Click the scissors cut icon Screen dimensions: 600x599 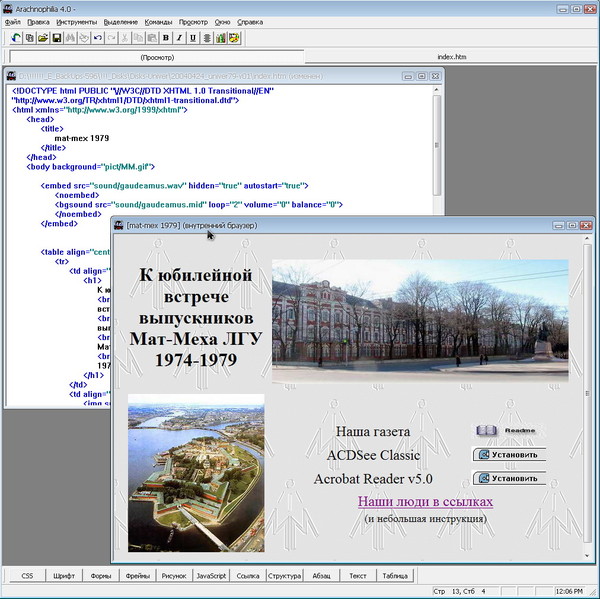[x=125, y=38]
